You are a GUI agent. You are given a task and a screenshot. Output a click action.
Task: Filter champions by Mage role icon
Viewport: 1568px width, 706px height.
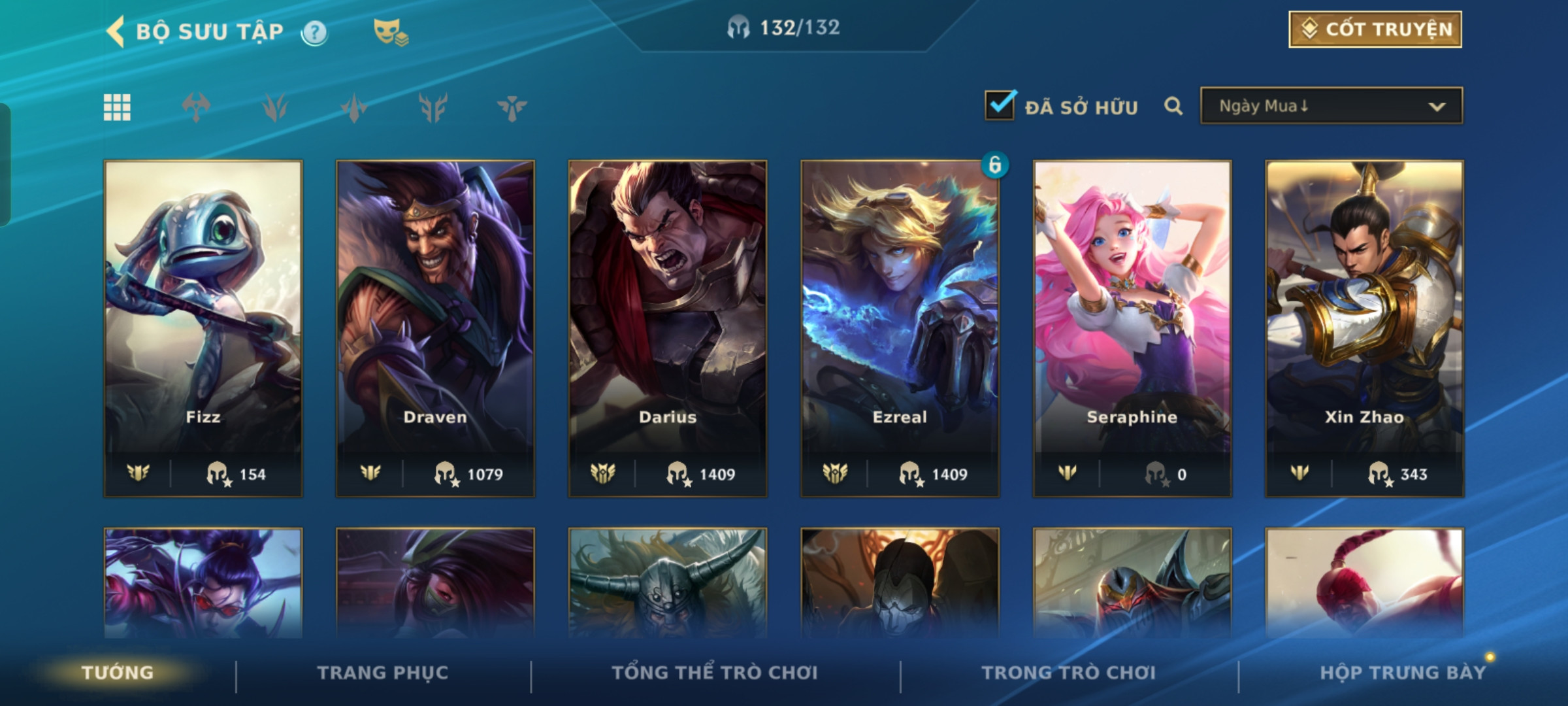(x=275, y=107)
